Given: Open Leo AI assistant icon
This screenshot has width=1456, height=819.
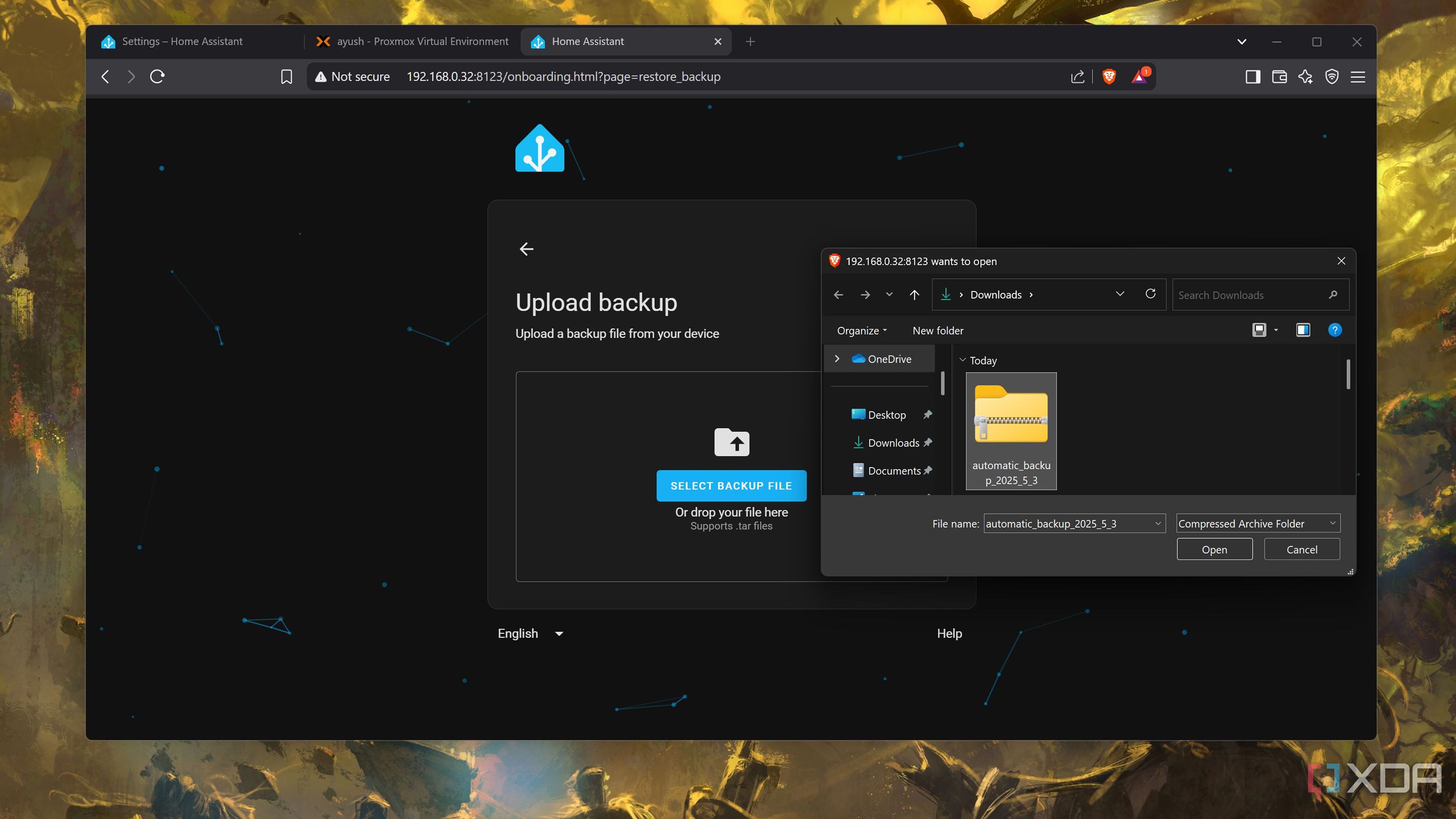Looking at the screenshot, I should point(1305,76).
